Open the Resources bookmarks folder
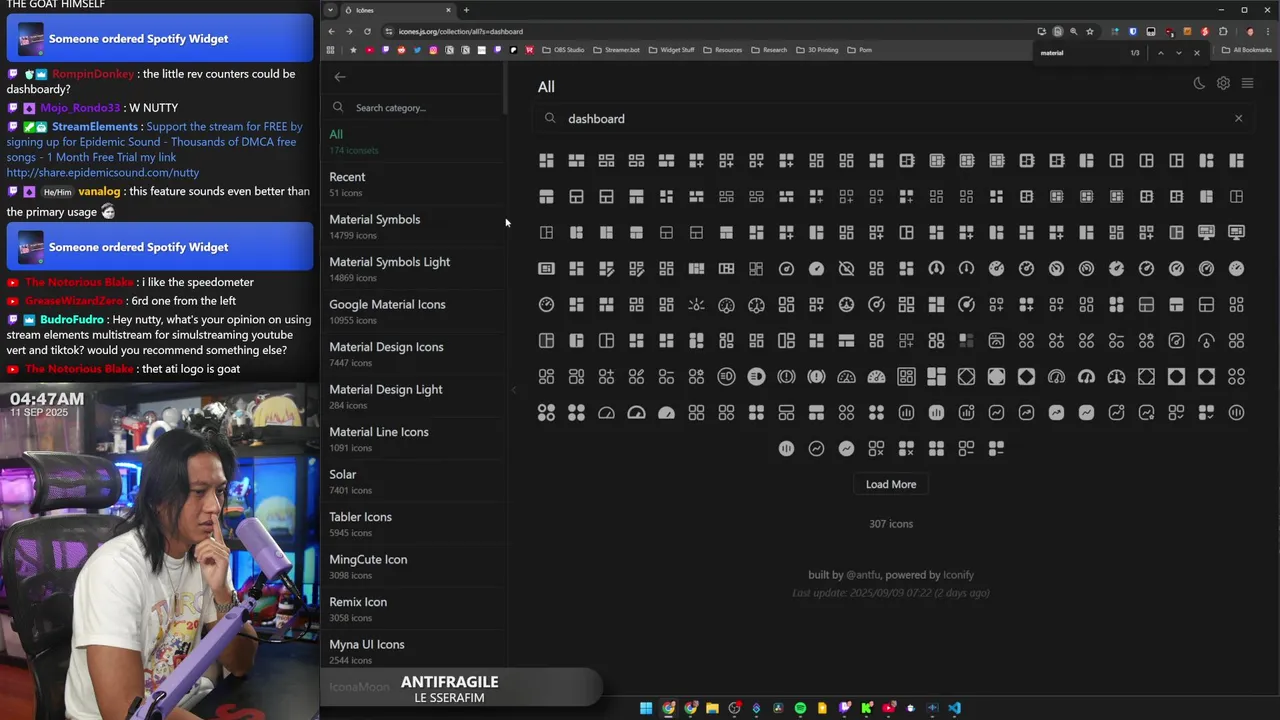The height and width of the screenshot is (720, 1280). pyautogui.click(x=722, y=50)
